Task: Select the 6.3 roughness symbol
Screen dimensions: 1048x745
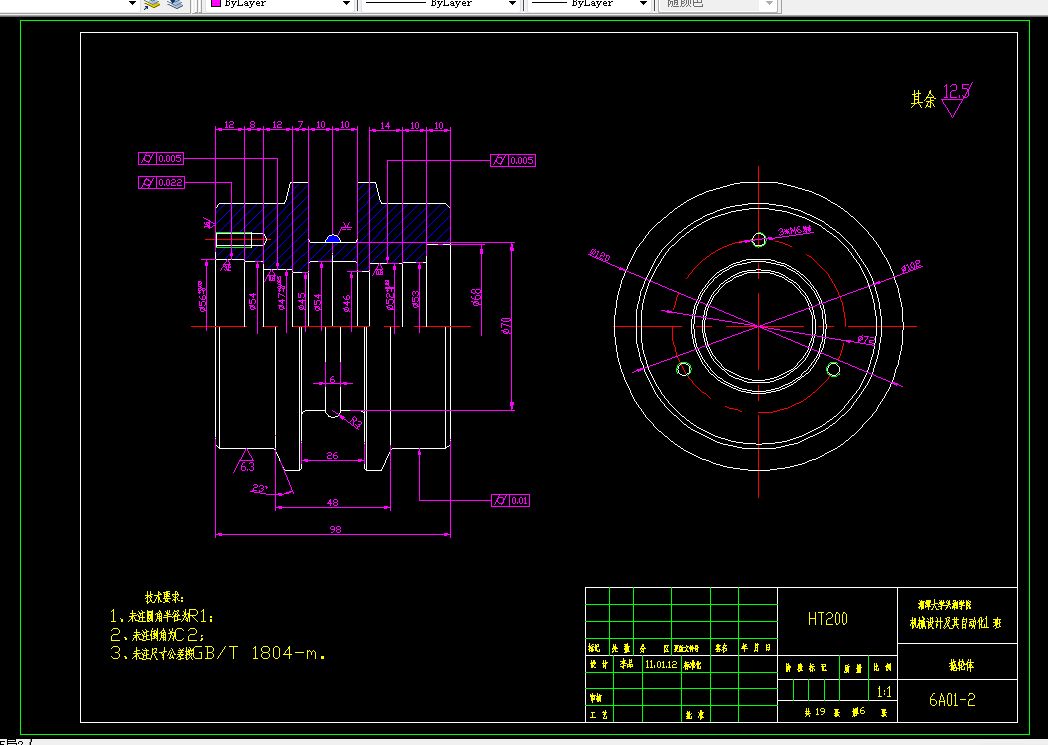Action: [245, 462]
